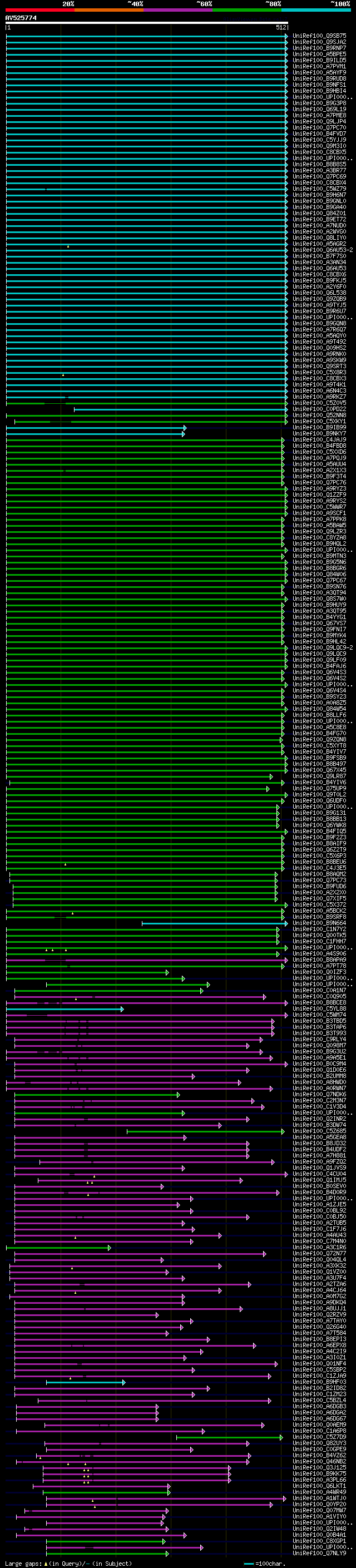Click the 'Large gaps' legend text
The height and width of the screenshot is (1568, 356).
(24, 1564)
